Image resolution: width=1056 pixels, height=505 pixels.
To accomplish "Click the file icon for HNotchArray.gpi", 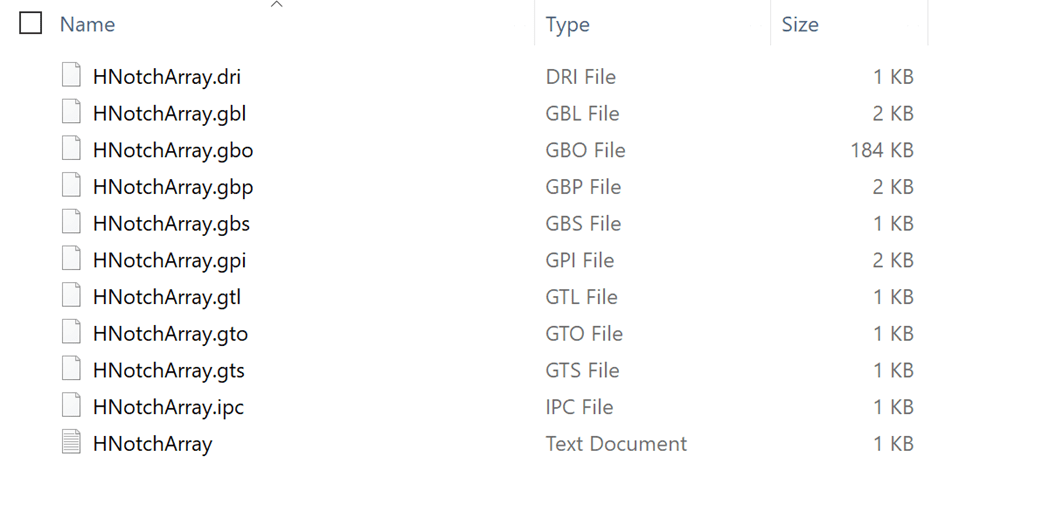I will pyautogui.click(x=71, y=259).
